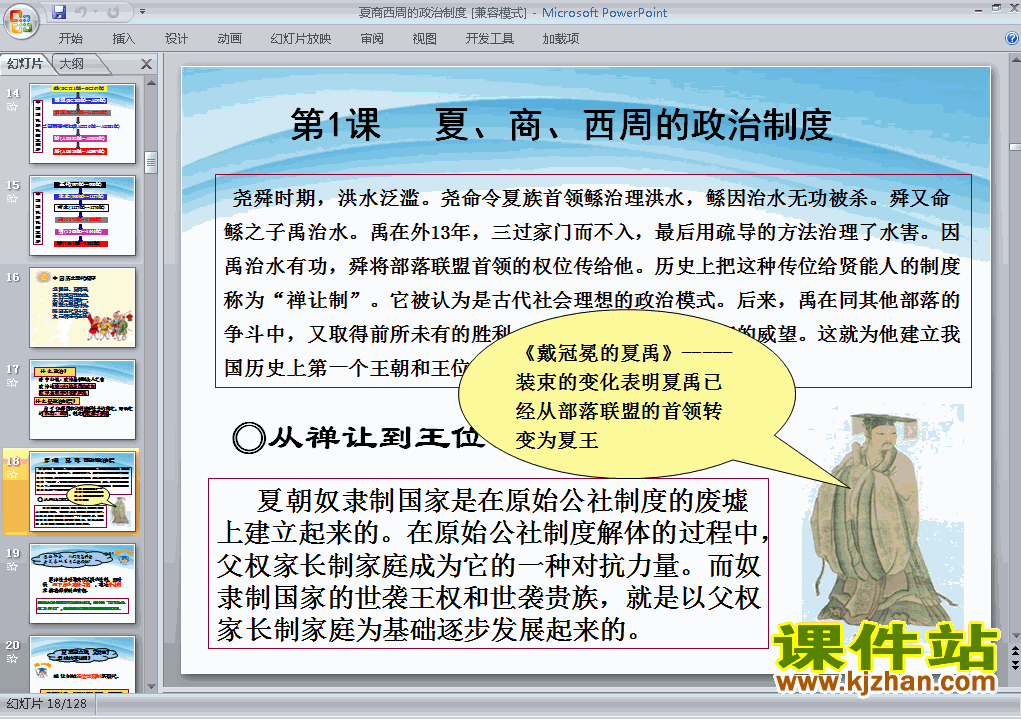Screen dimensions: 1021x719
Task: Click the thumbnail pane scroll-up arrow
Action: pyautogui.click(x=151, y=83)
